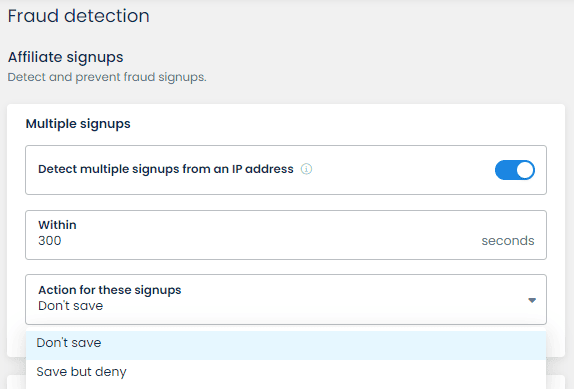The image size is (574, 389).
Task: Click the 'Within' field label
Action: click(57, 225)
